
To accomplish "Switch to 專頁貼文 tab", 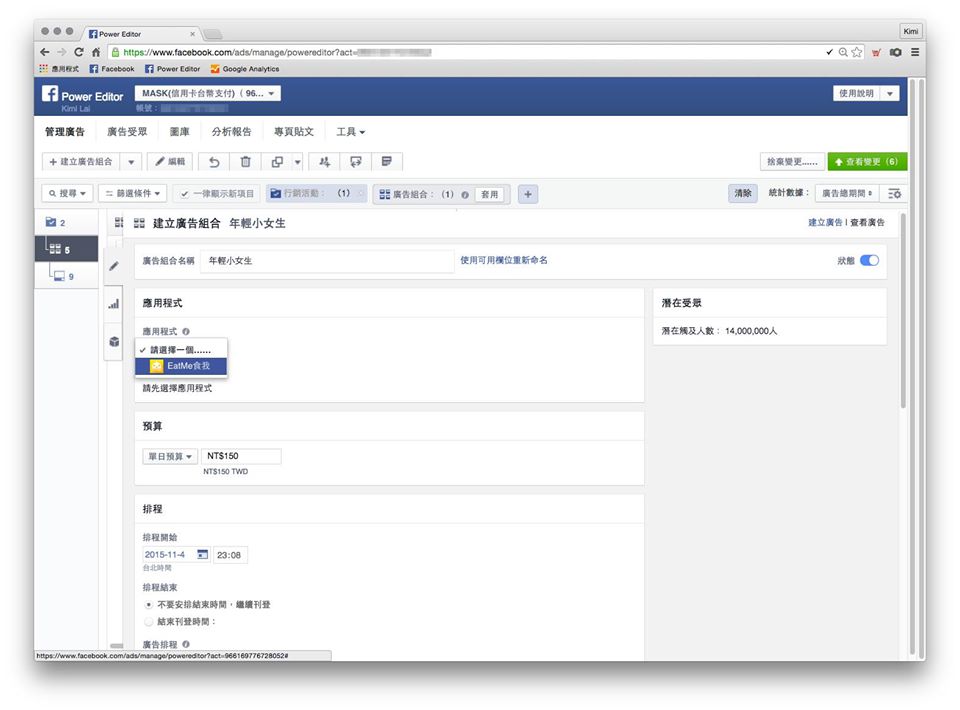I will (294, 132).
